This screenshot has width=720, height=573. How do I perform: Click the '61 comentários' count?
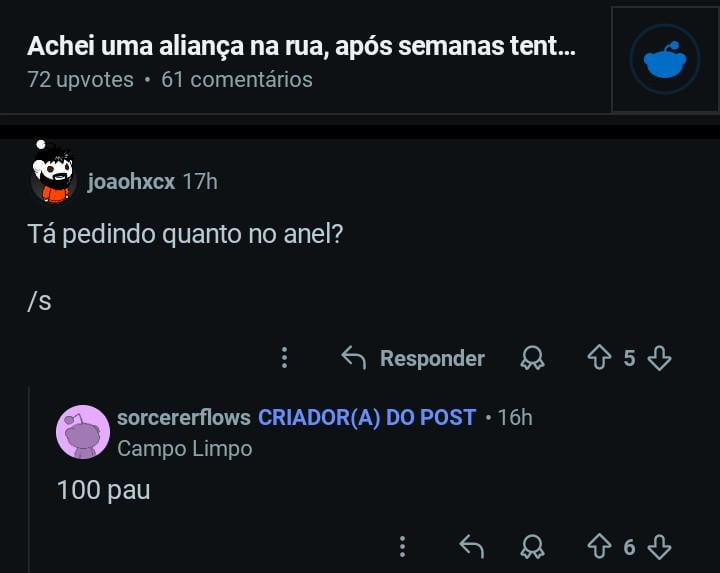(237, 79)
